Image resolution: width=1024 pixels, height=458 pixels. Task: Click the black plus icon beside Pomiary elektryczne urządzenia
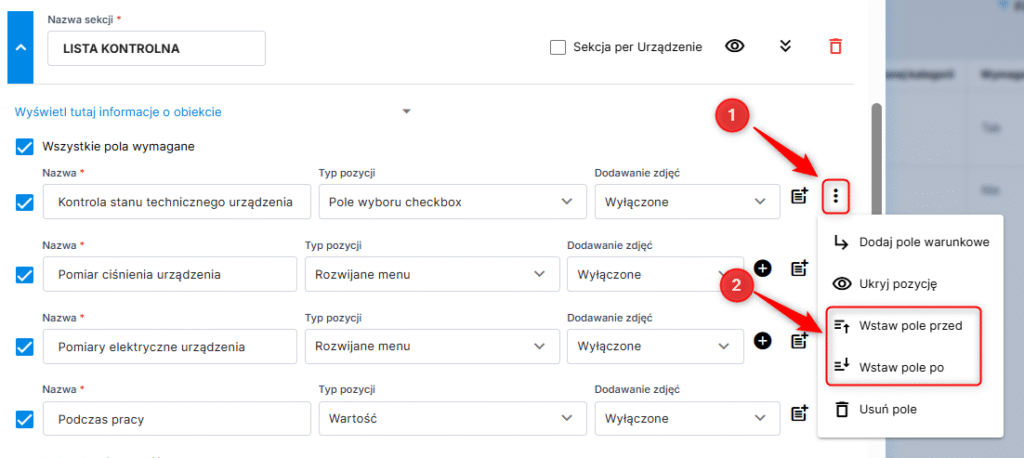pos(763,340)
